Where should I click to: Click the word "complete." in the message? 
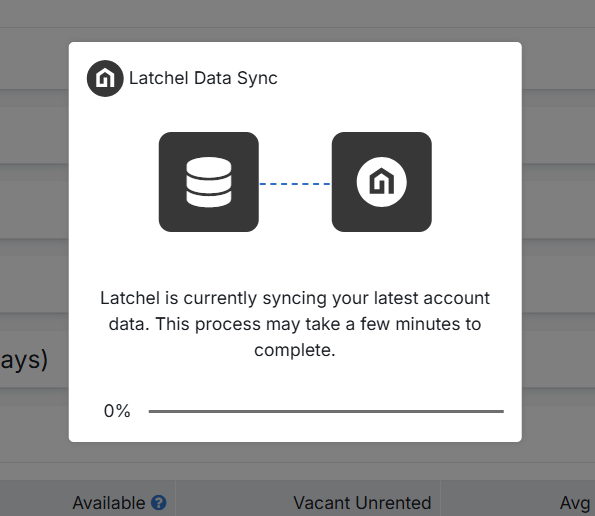point(295,350)
